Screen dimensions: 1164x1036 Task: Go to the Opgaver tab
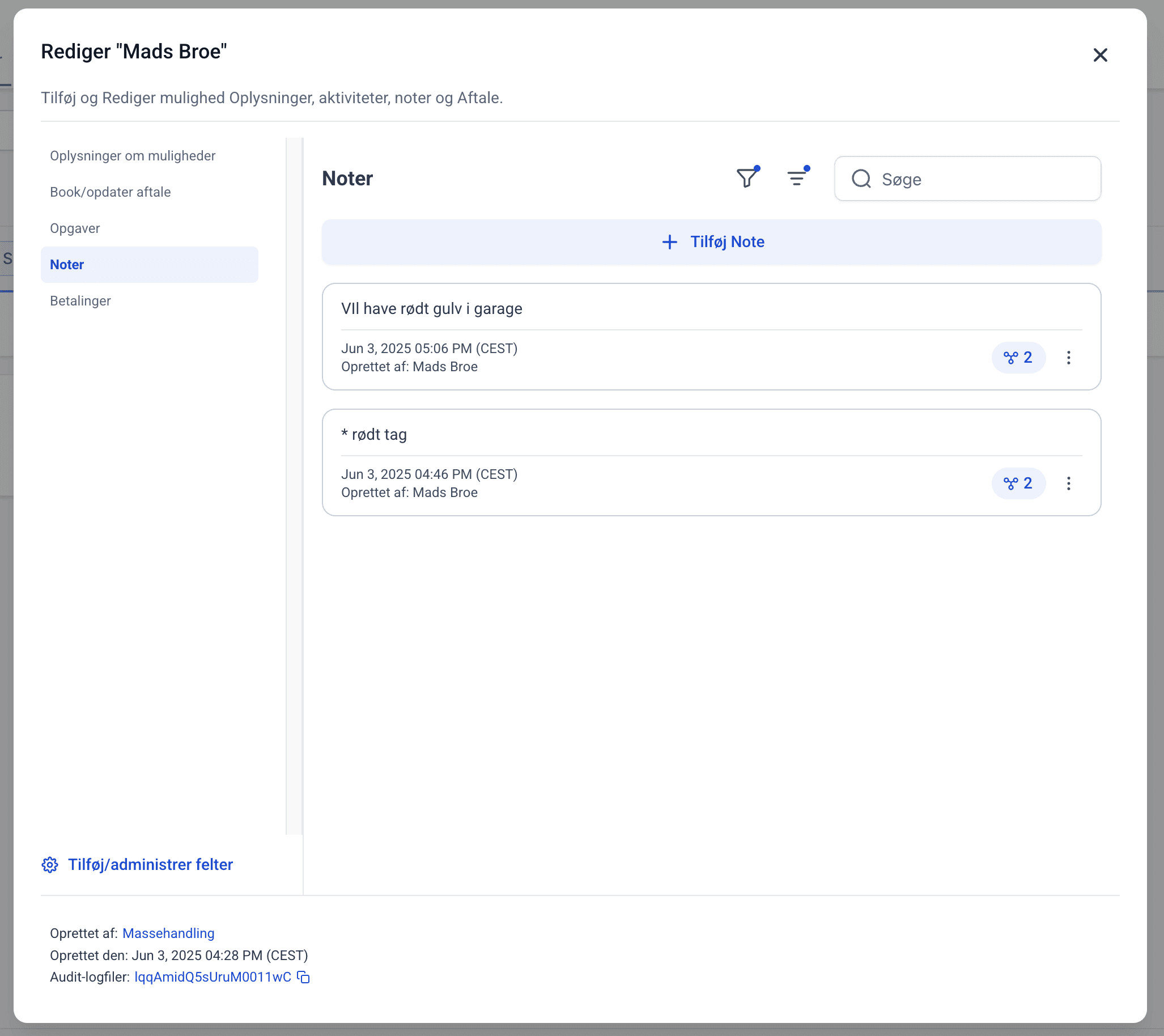pos(149,228)
